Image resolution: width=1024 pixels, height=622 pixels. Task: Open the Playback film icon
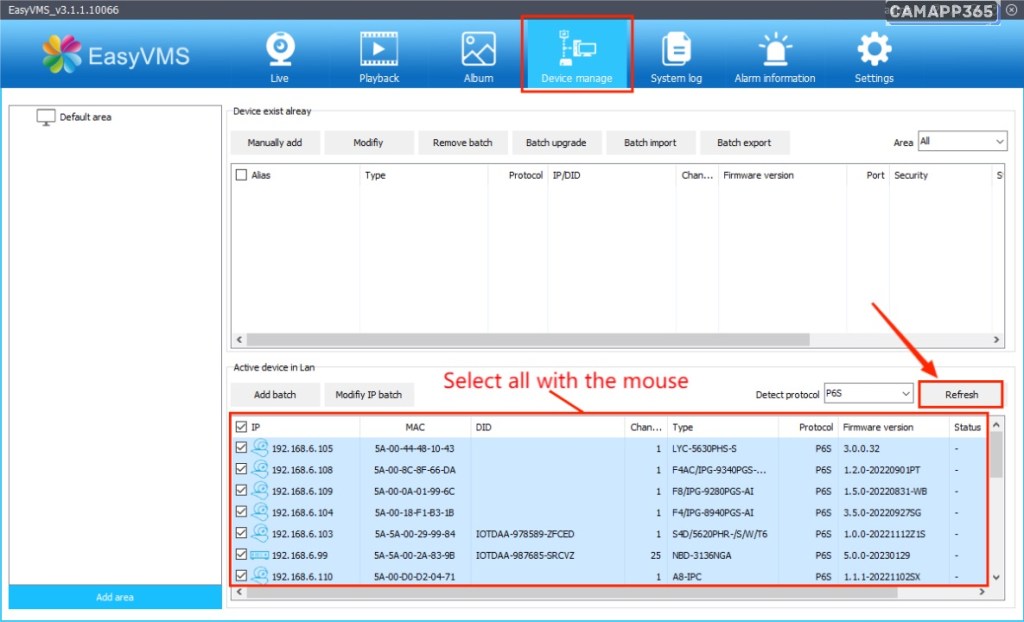[379, 49]
